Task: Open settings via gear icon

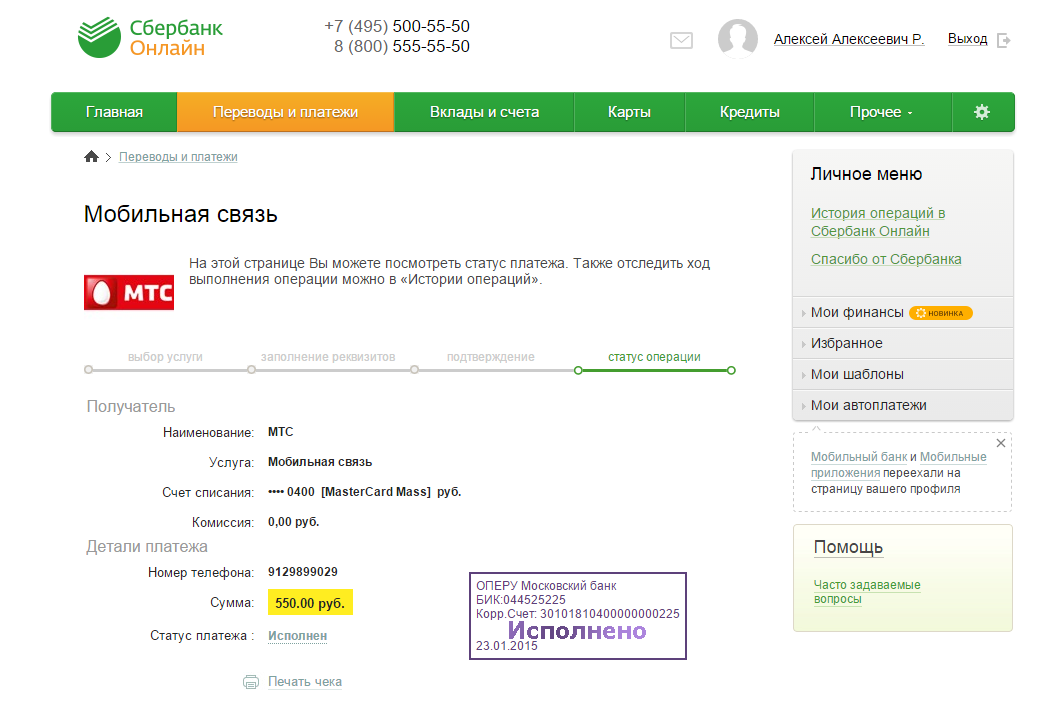Action: coord(982,112)
